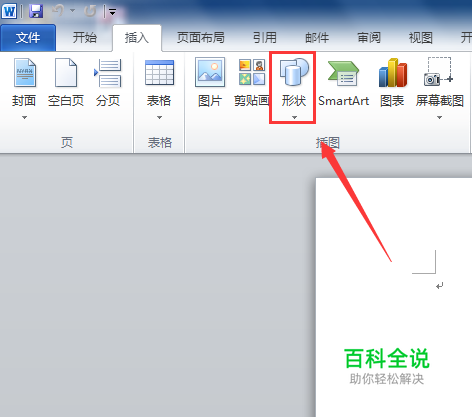
Task: Switch to the 审阅 (Review) tab
Action: tap(369, 38)
